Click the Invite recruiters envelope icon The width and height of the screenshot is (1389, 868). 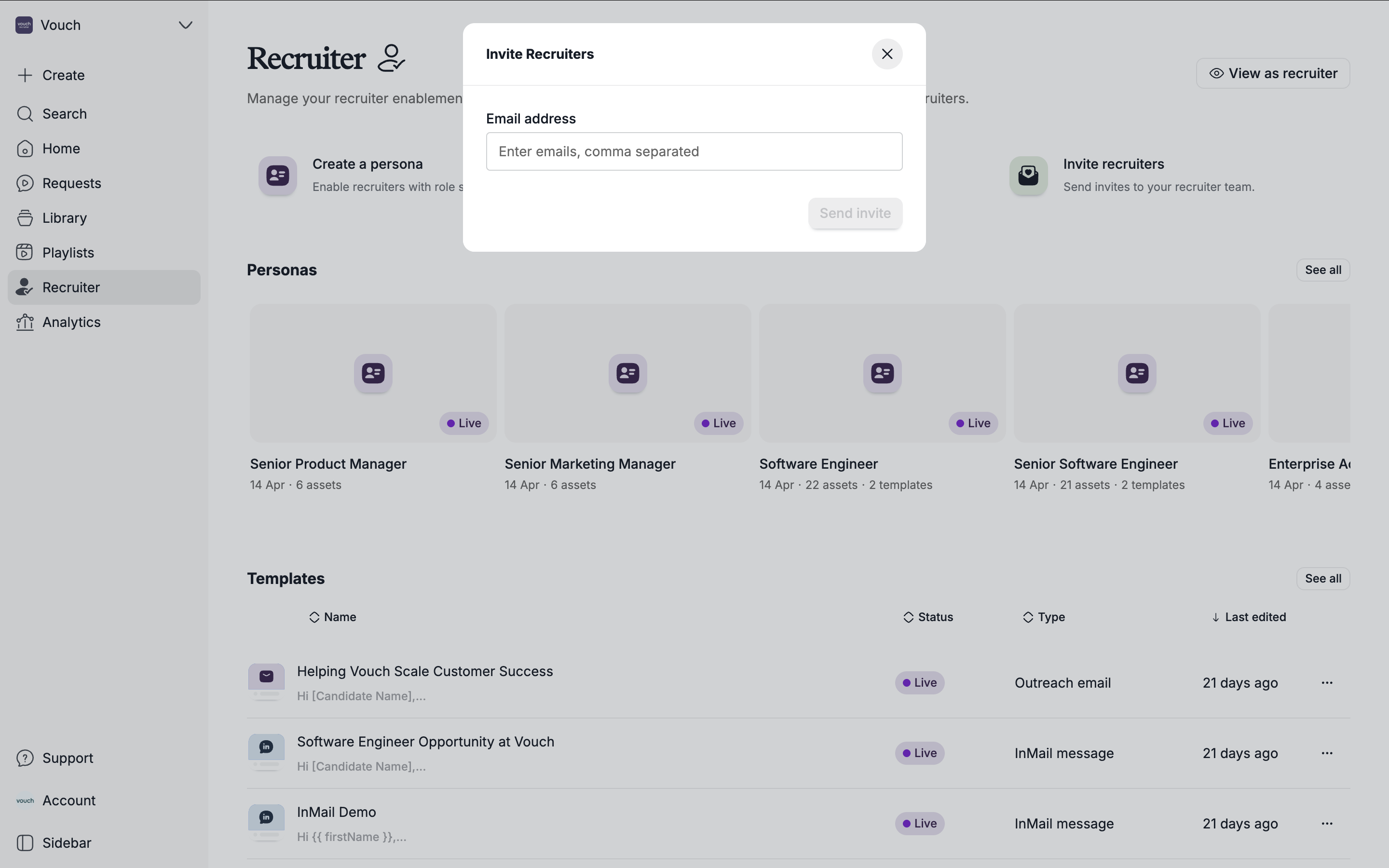pos(1028,176)
